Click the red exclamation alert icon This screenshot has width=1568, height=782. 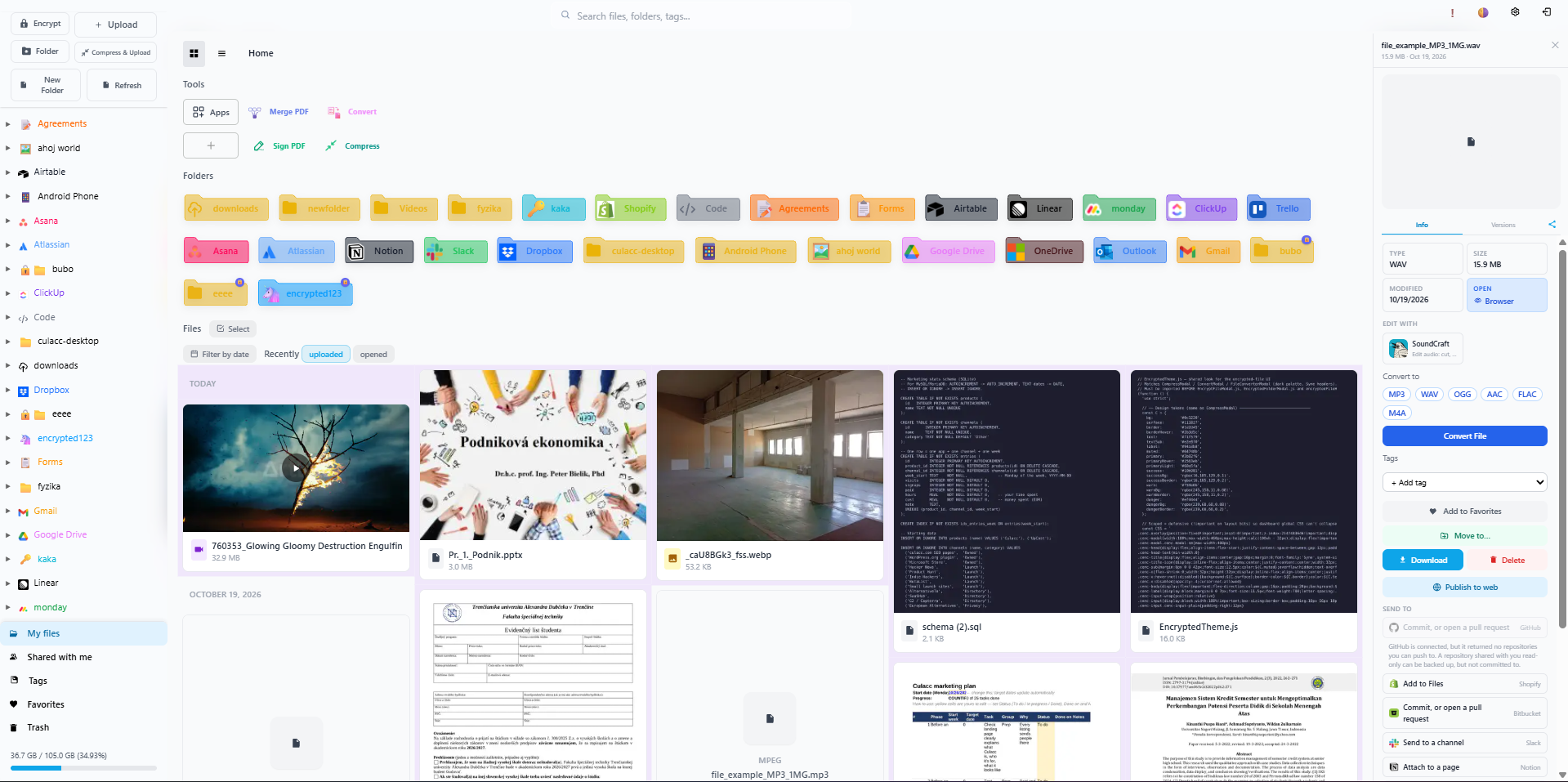point(1452,13)
